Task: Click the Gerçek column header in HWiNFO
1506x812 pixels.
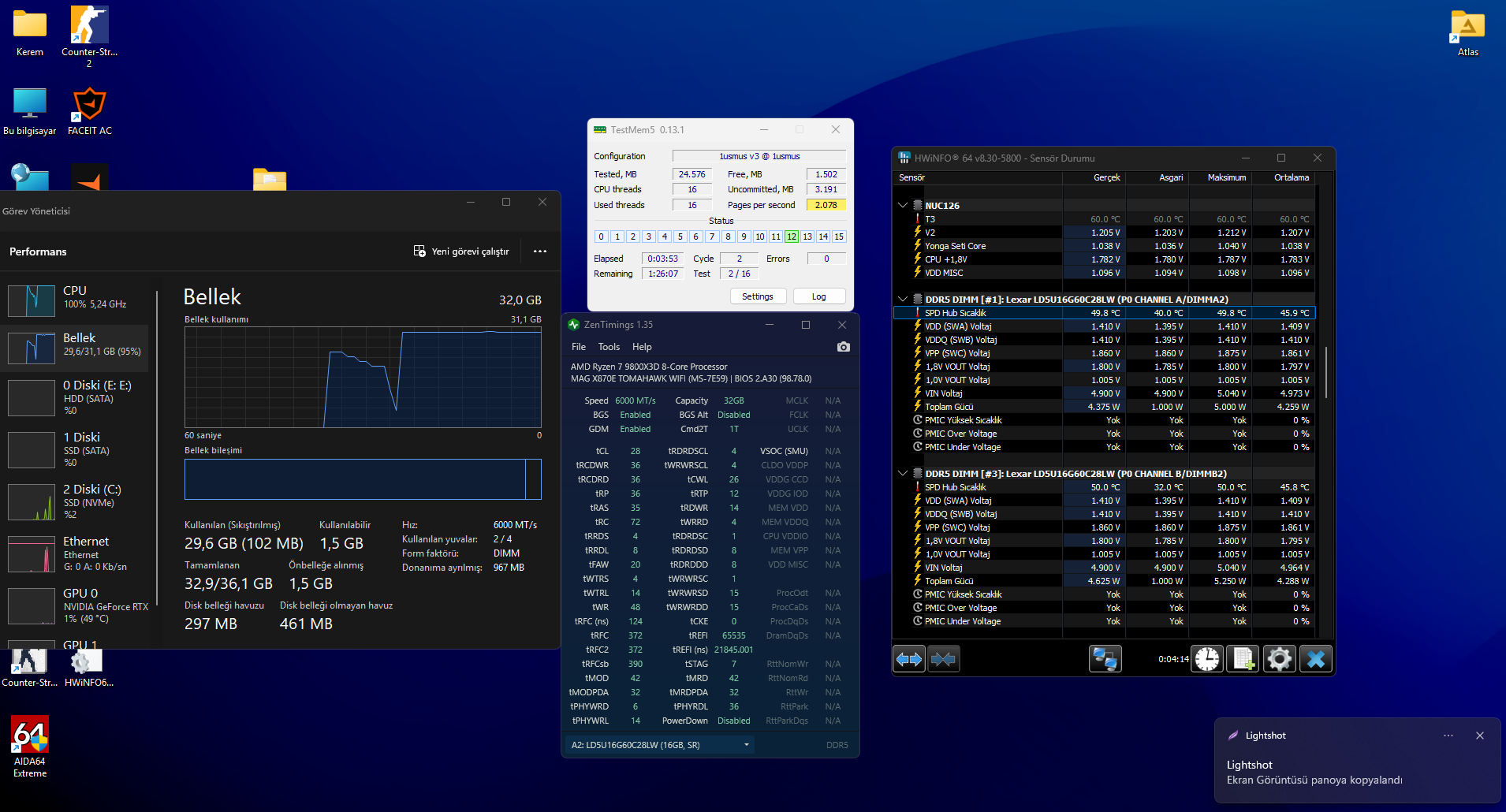Action: coord(1094,178)
